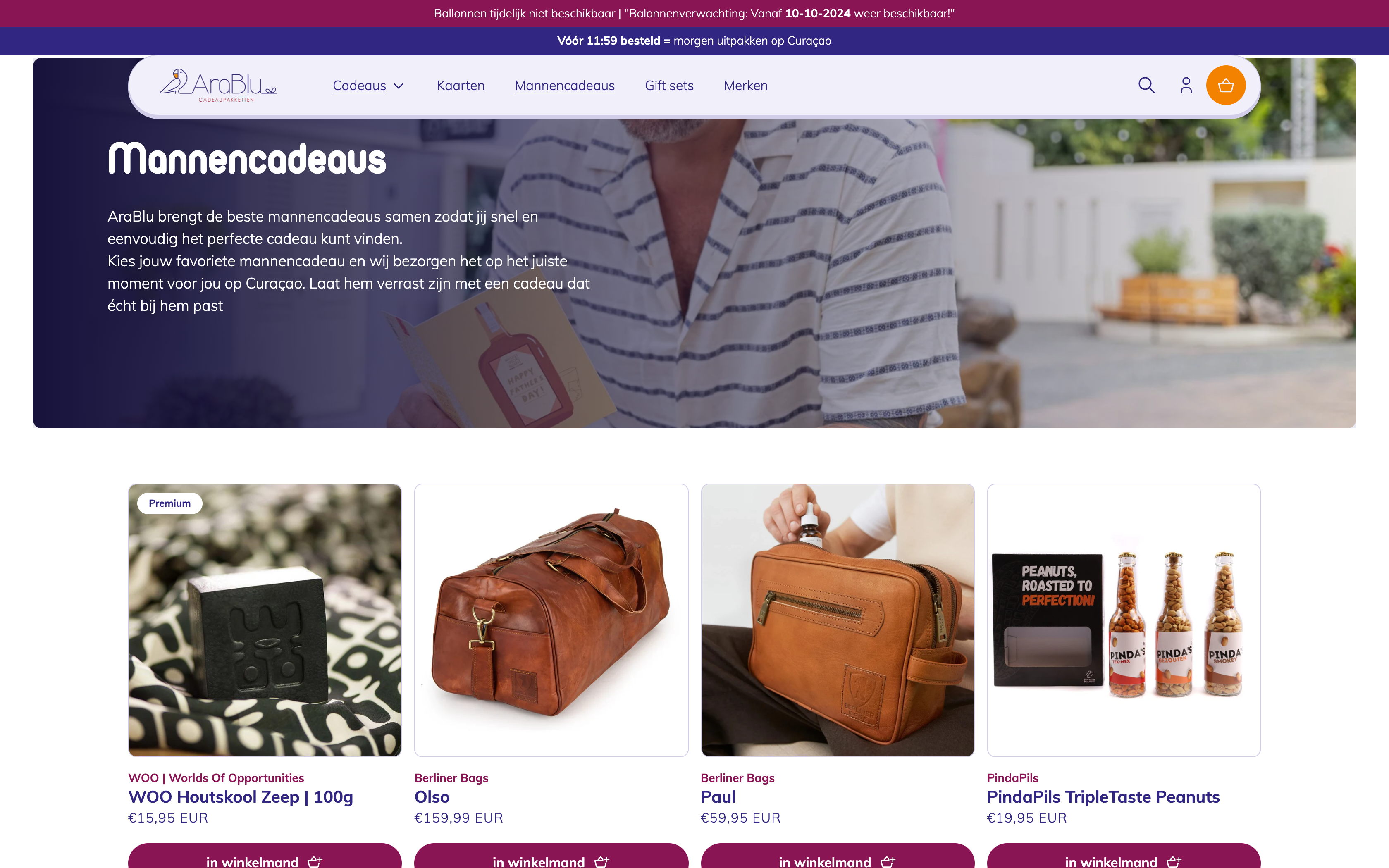Add Paul toiletry bag to winkelmand
The height and width of the screenshot is (868, 1389).
pyautogui.click(x=838, y=856)
